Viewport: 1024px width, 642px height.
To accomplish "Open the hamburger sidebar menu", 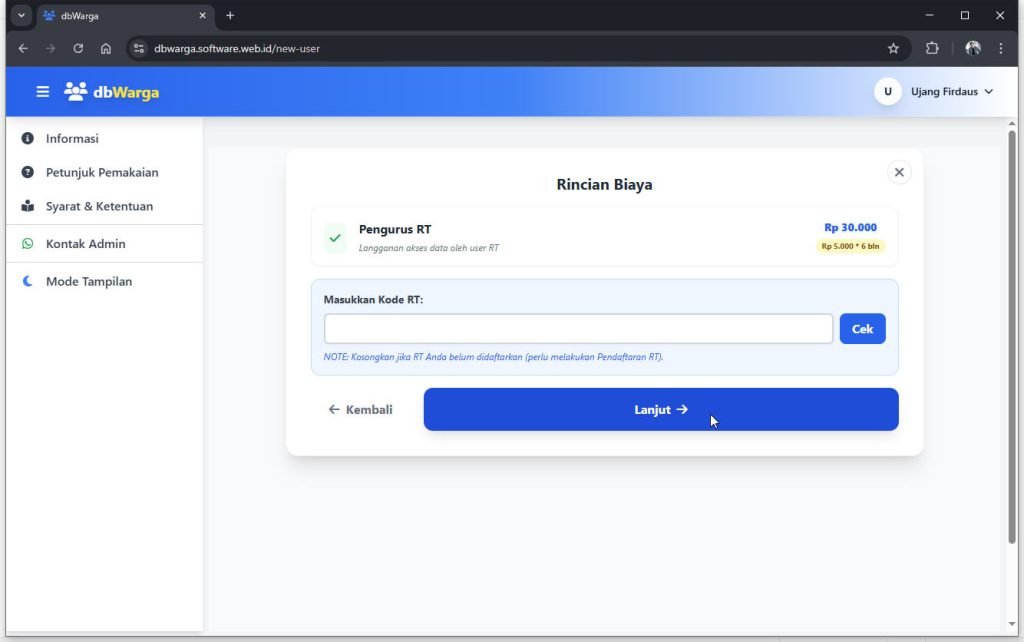I will [42, 92].
